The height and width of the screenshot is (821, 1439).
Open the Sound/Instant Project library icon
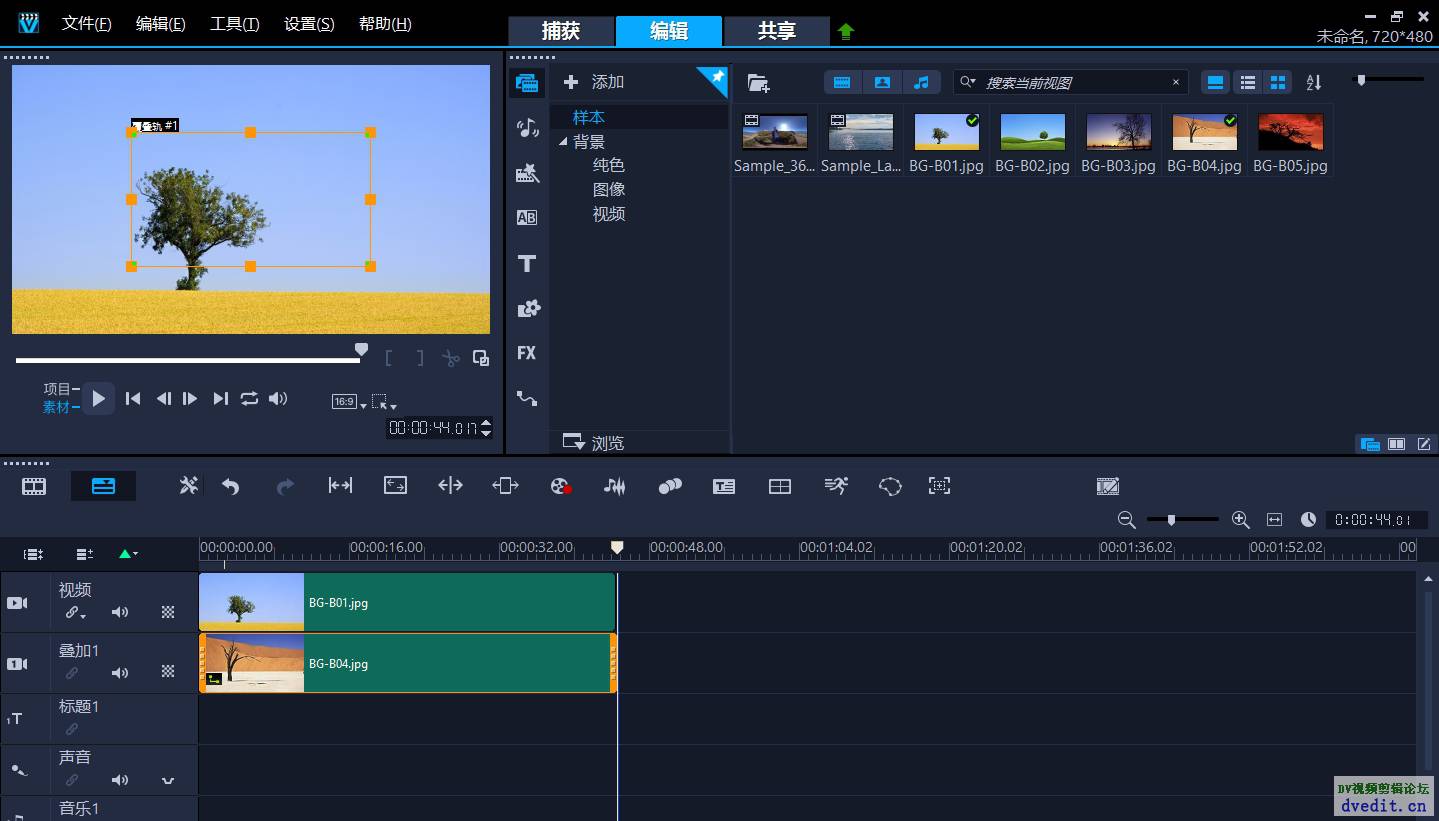pos(527,127)
